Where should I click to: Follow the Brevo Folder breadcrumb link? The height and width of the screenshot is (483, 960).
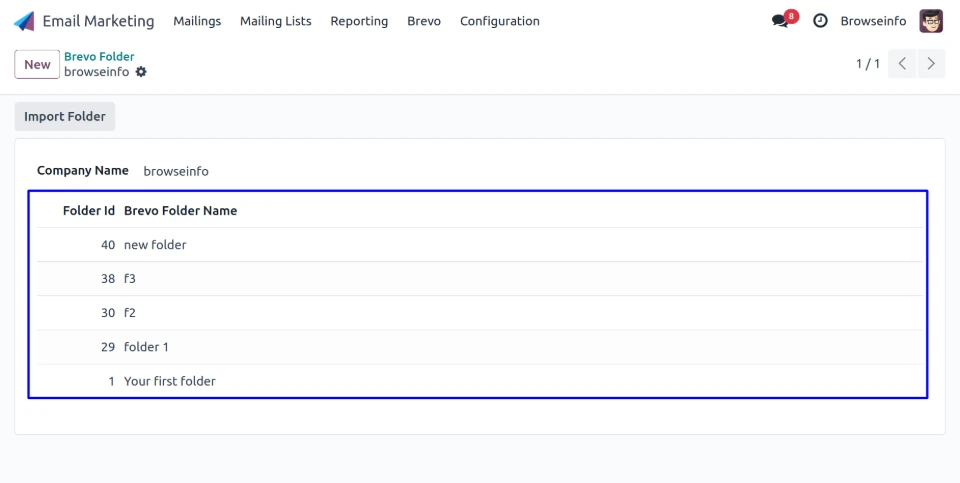tap(99, 57)
